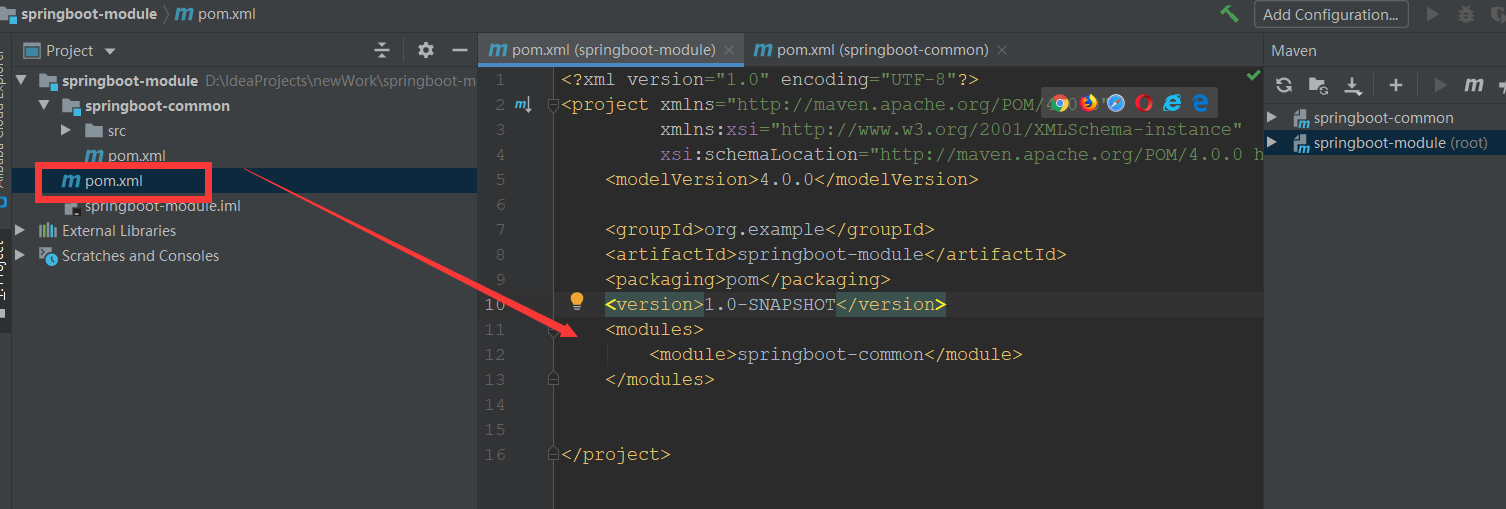The width and height of the screenshot is (1506, 509).
Task: Expand springboot-common in Maven panel
Action: [1272, 118]
